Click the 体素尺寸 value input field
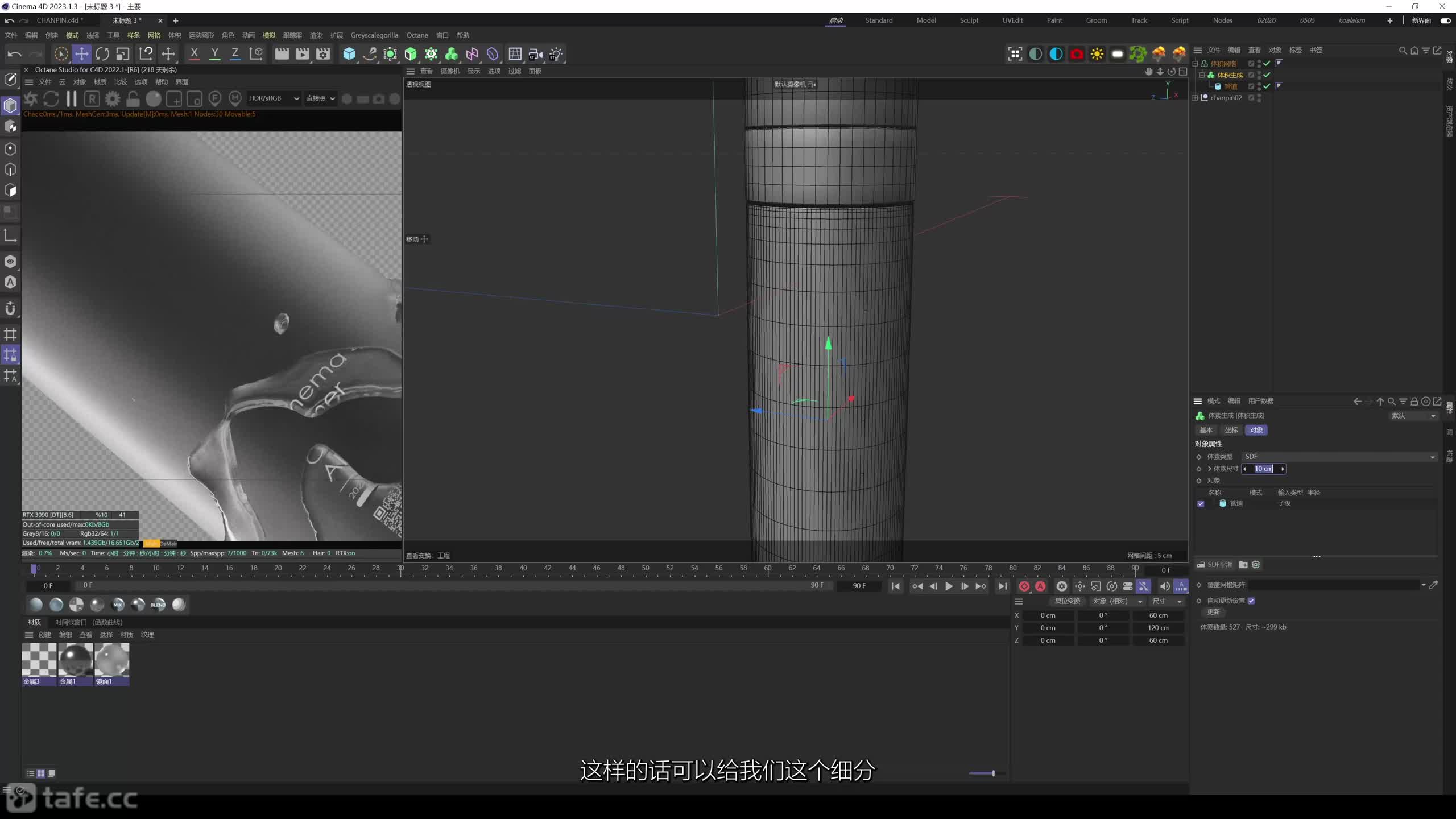The image size is (1456, 819). (x=1263, y=469)
